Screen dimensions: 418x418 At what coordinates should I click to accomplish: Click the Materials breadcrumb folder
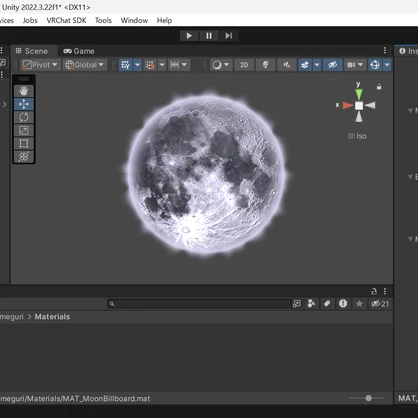(x=52, y=317)
